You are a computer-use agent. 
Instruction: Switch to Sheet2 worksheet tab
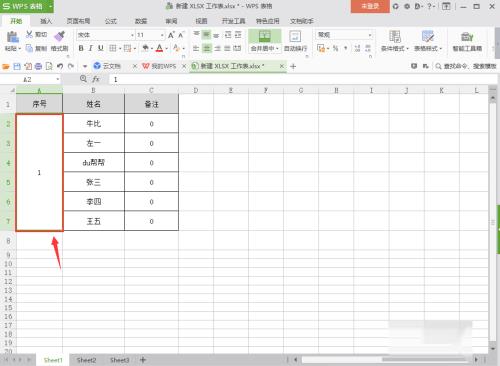pos(86,360)
